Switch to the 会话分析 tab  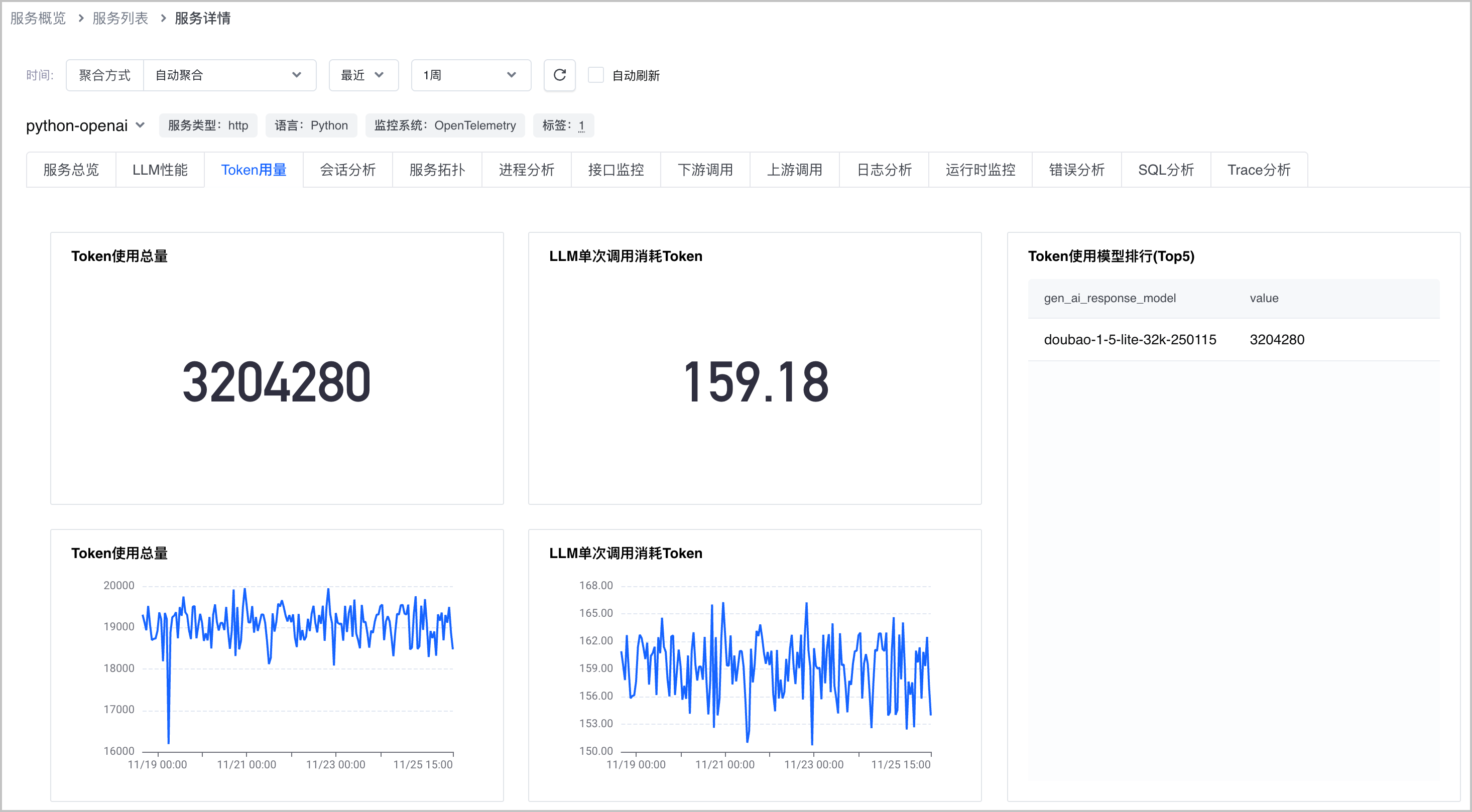click(347, 170)
